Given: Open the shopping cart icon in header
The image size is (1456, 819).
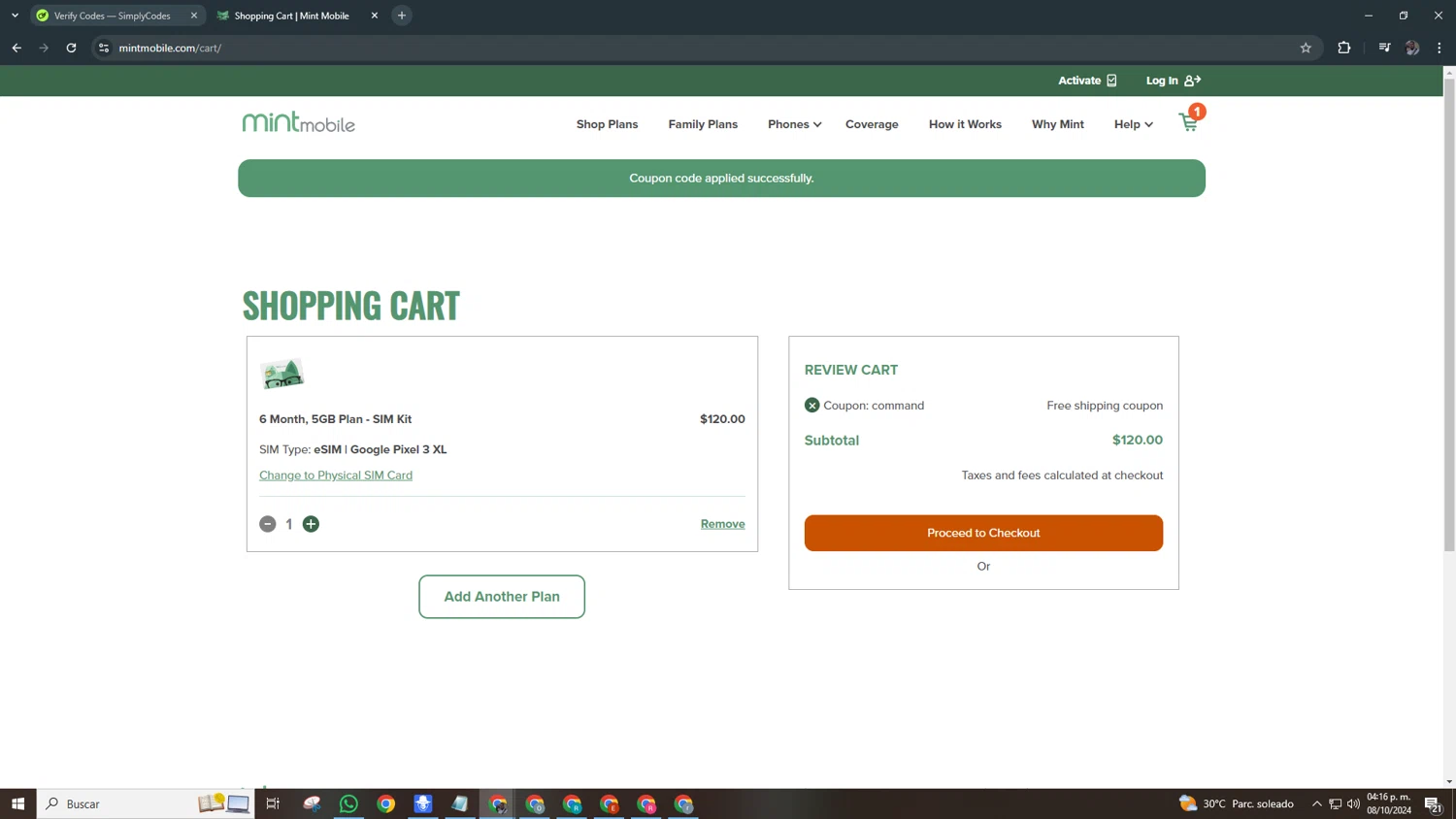Looking at the screenshot, I should (x=1190, y=121).
